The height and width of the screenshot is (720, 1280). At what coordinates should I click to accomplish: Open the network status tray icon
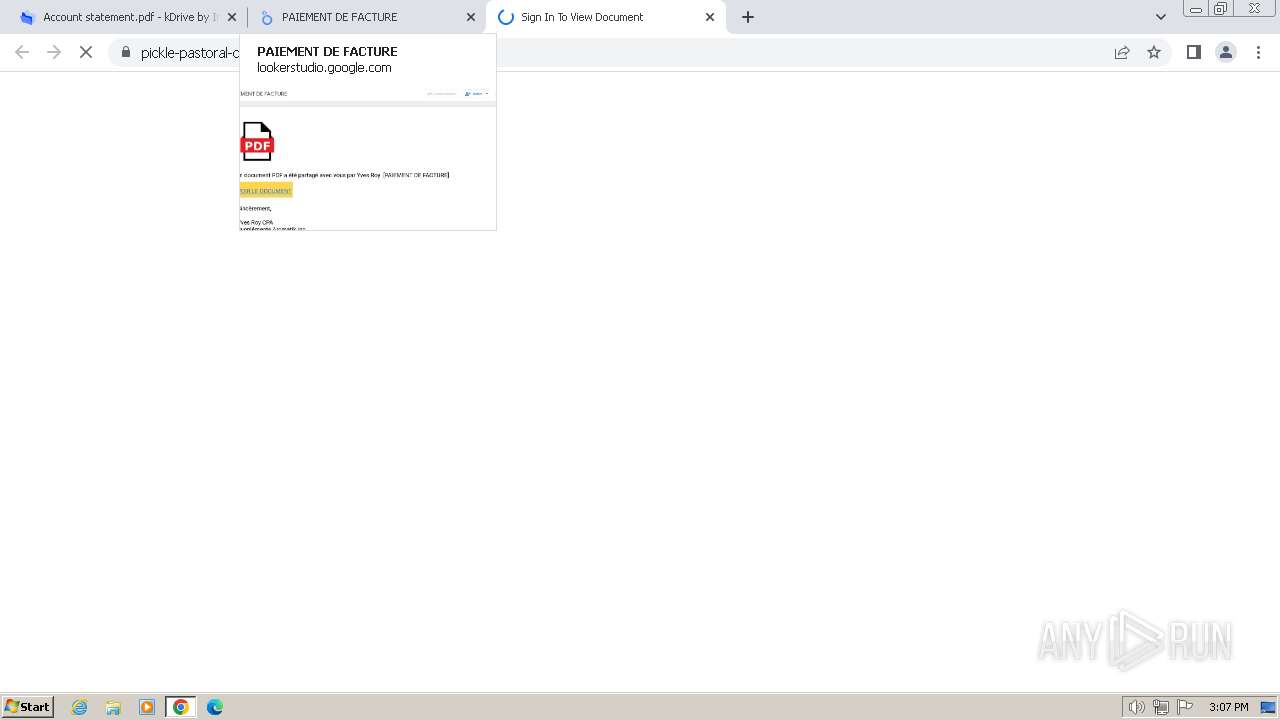(1161, 707)
